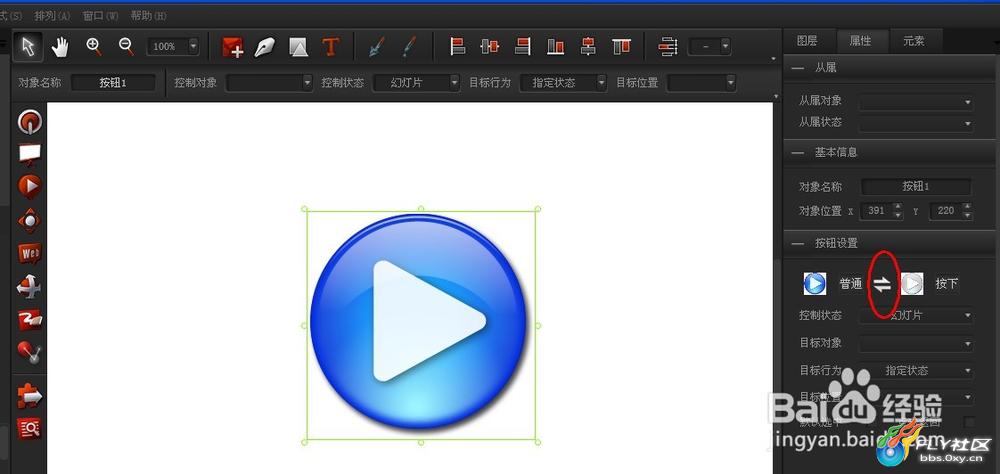Open the 排列(A) menu
Screen dimensions: 1000x474
(x=52, y=15)
